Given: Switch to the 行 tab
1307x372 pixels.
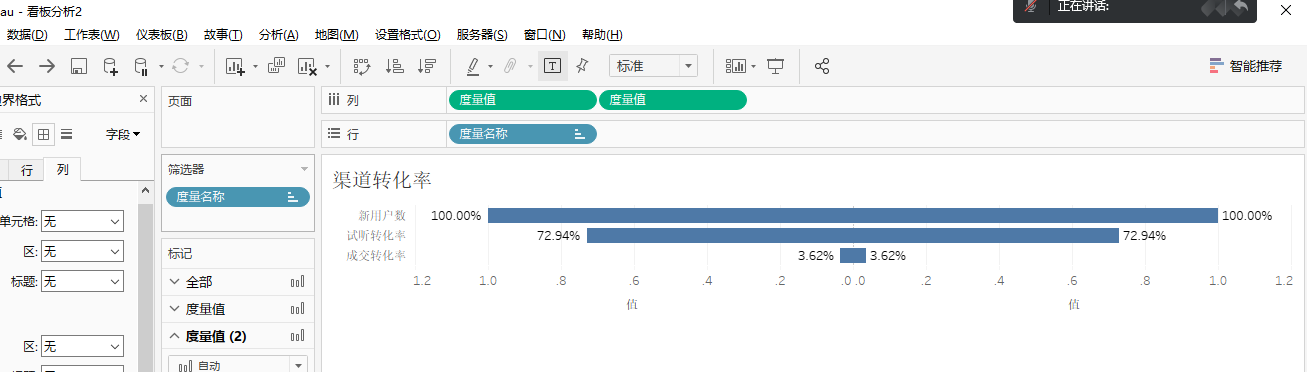Looking at the screenshot, I should coord(27,170).
